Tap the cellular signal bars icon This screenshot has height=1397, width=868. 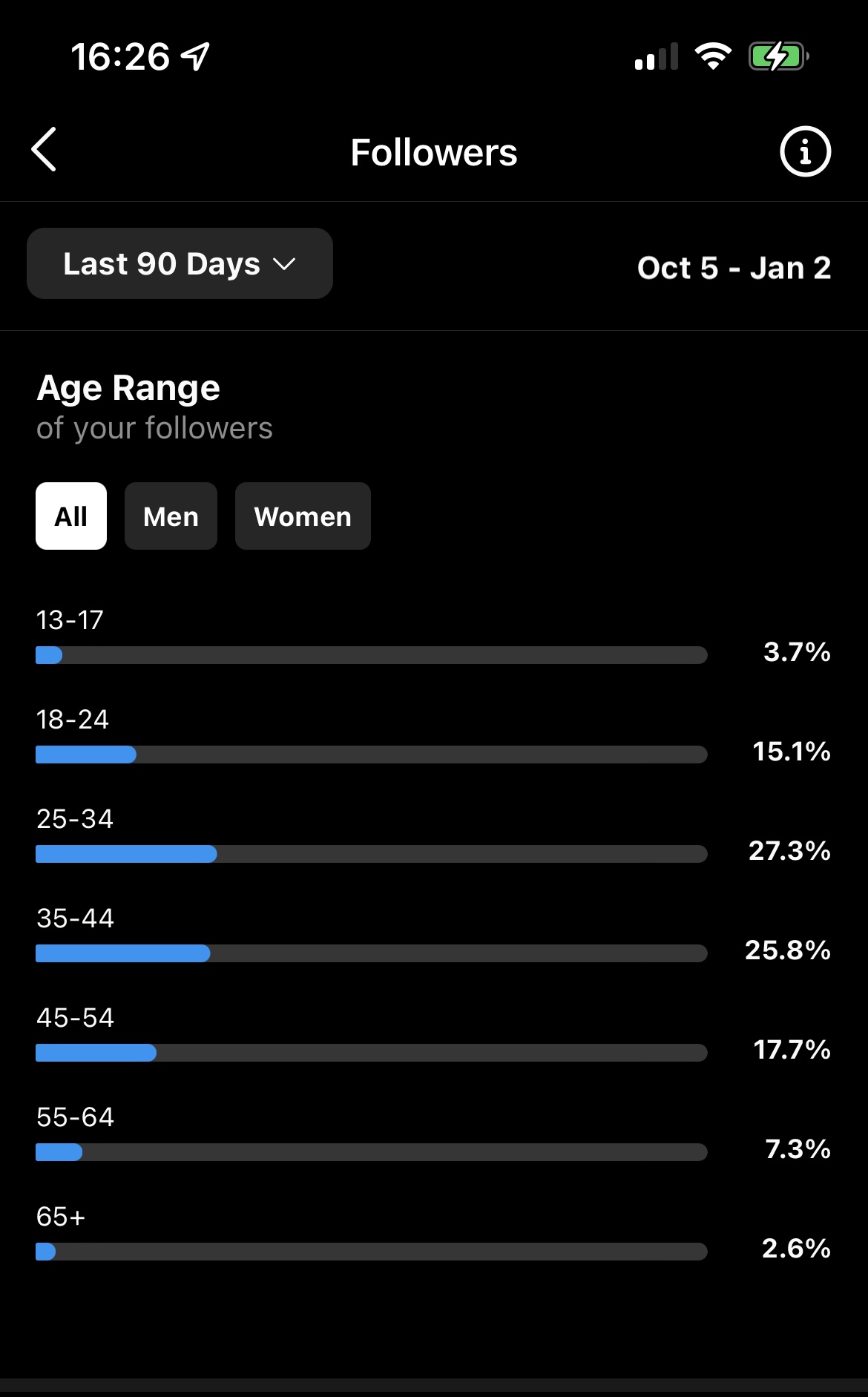(657, 56)
